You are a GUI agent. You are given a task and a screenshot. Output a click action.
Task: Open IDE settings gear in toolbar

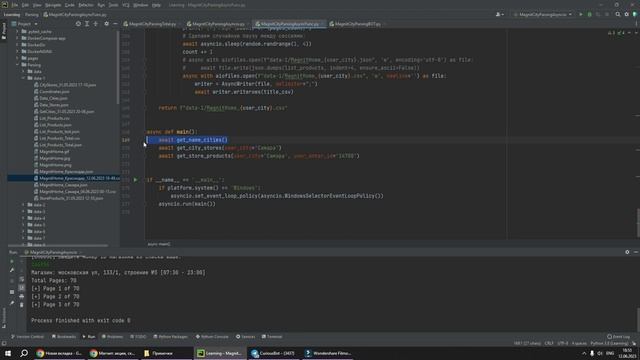[627, 14]
